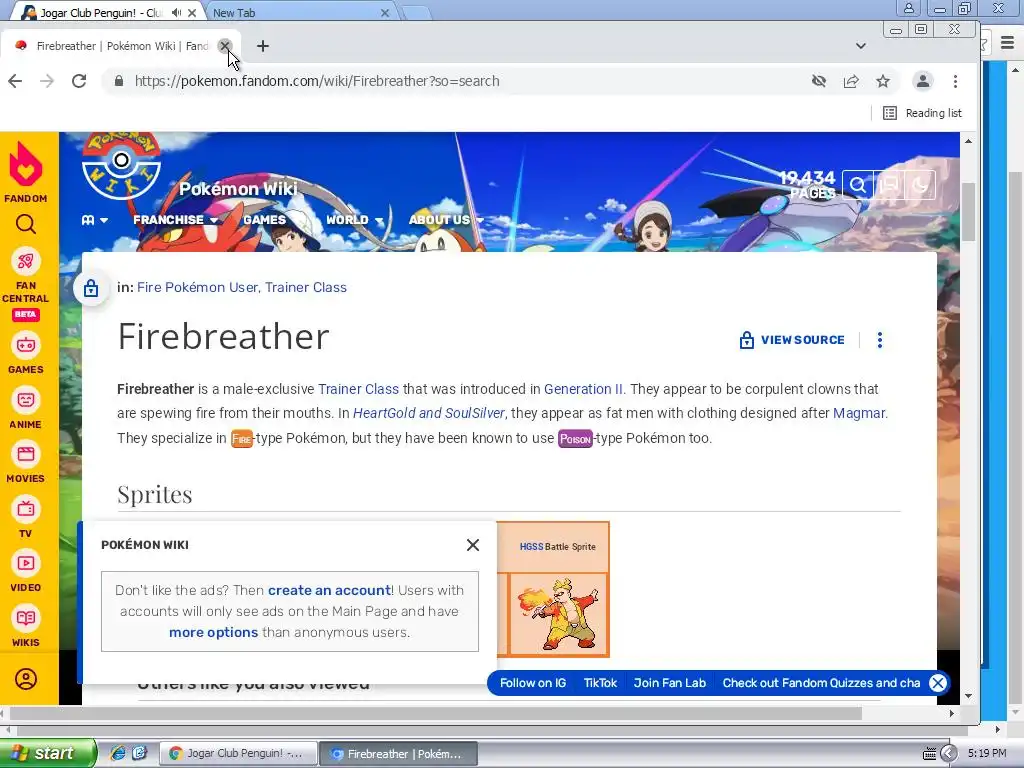This screenshot has height=768, width=1024.
Task: Add a new tab in Chrome
Action: (x=263, y=46)
